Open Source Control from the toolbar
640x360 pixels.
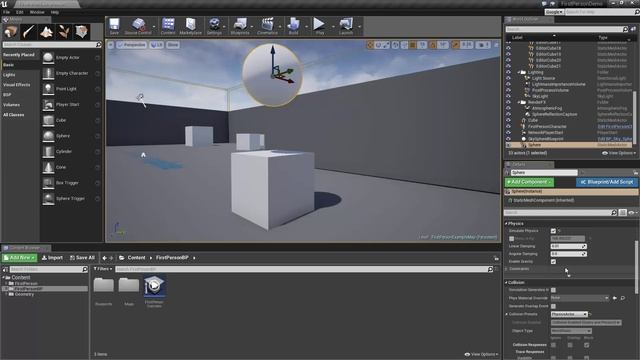(x=138, y=26)
